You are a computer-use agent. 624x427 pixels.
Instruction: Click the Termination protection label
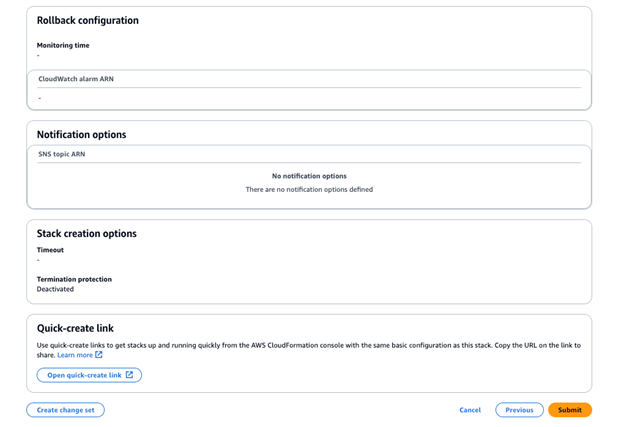click(74, 279)
